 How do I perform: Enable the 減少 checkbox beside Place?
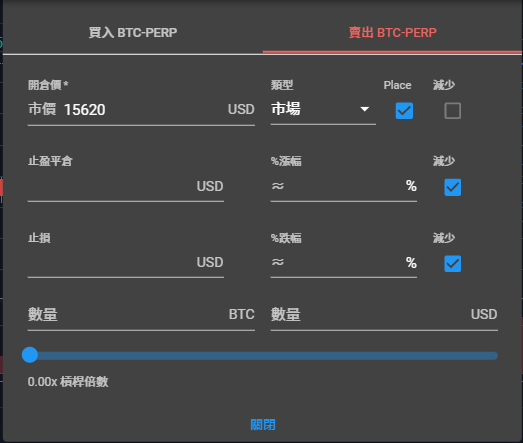(x=453, y=111)
